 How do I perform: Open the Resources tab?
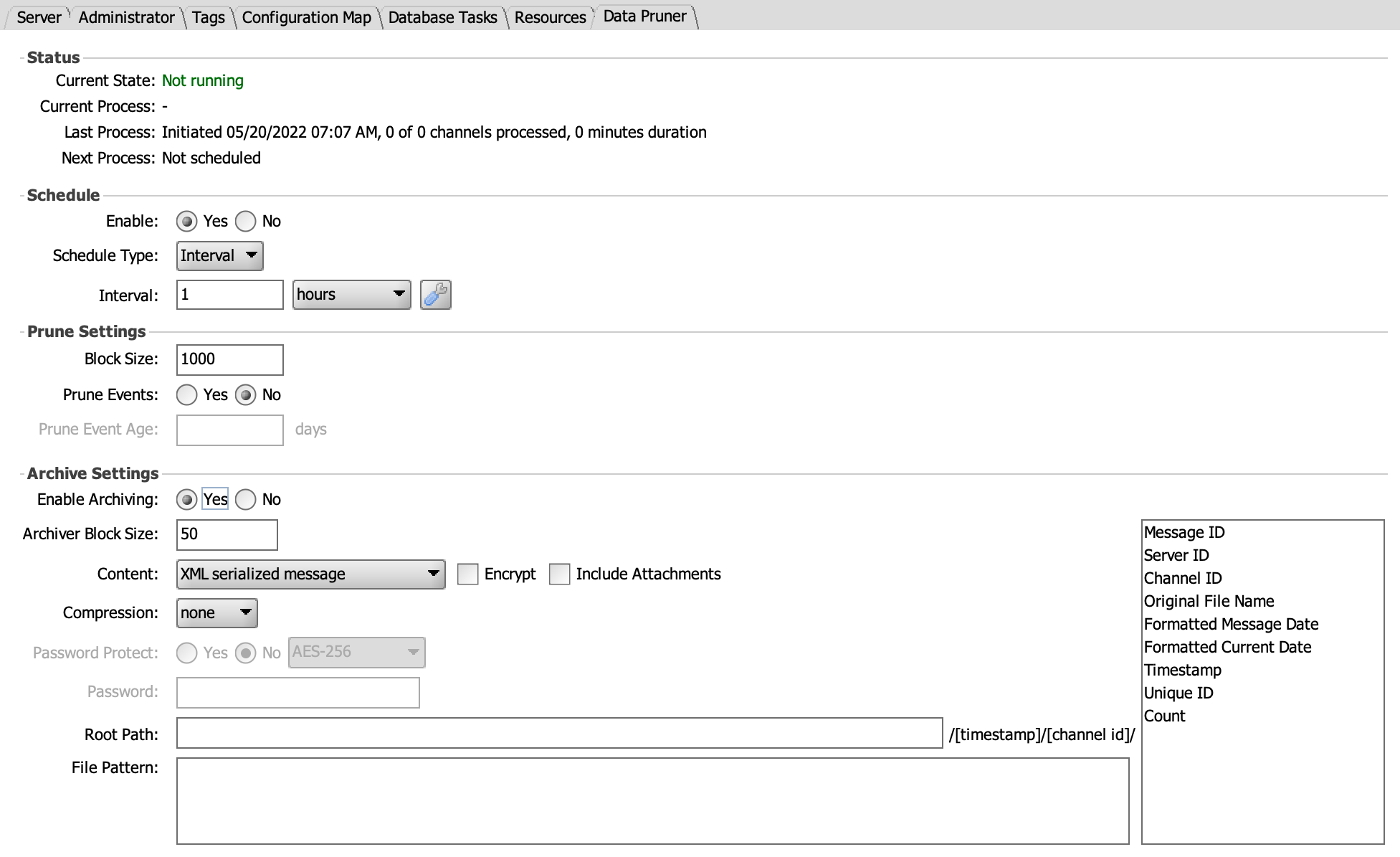(550, 17)
